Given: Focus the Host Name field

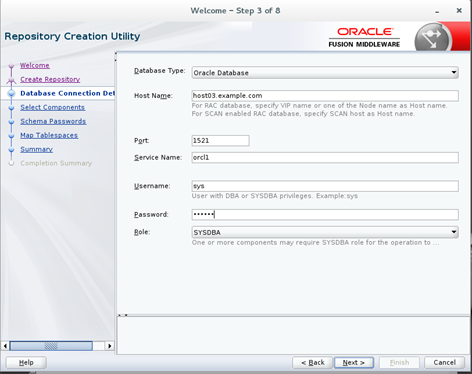Looking at the screenshot, I should point(325,96).
